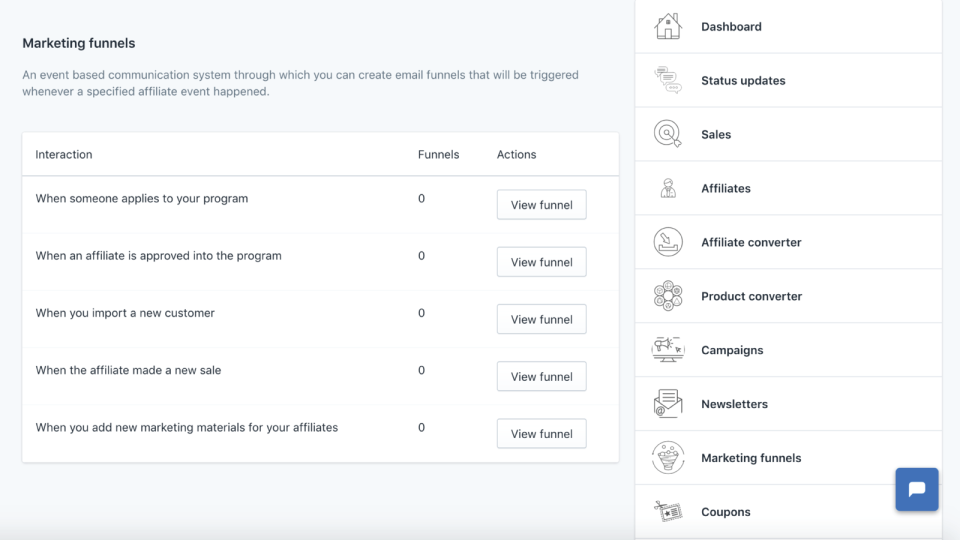Go to Sales in sidebar
The width and height of the screenshot is (960, 540).
[716, 134]
